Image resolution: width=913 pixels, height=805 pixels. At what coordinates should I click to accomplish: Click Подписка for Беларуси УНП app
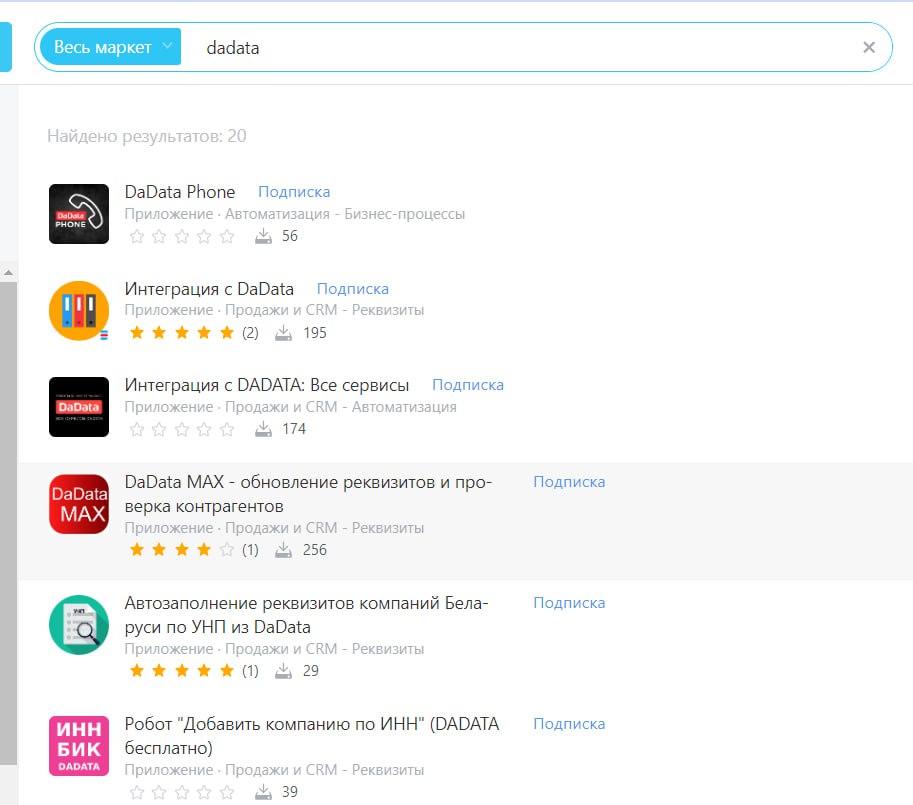tap(569, 603)
